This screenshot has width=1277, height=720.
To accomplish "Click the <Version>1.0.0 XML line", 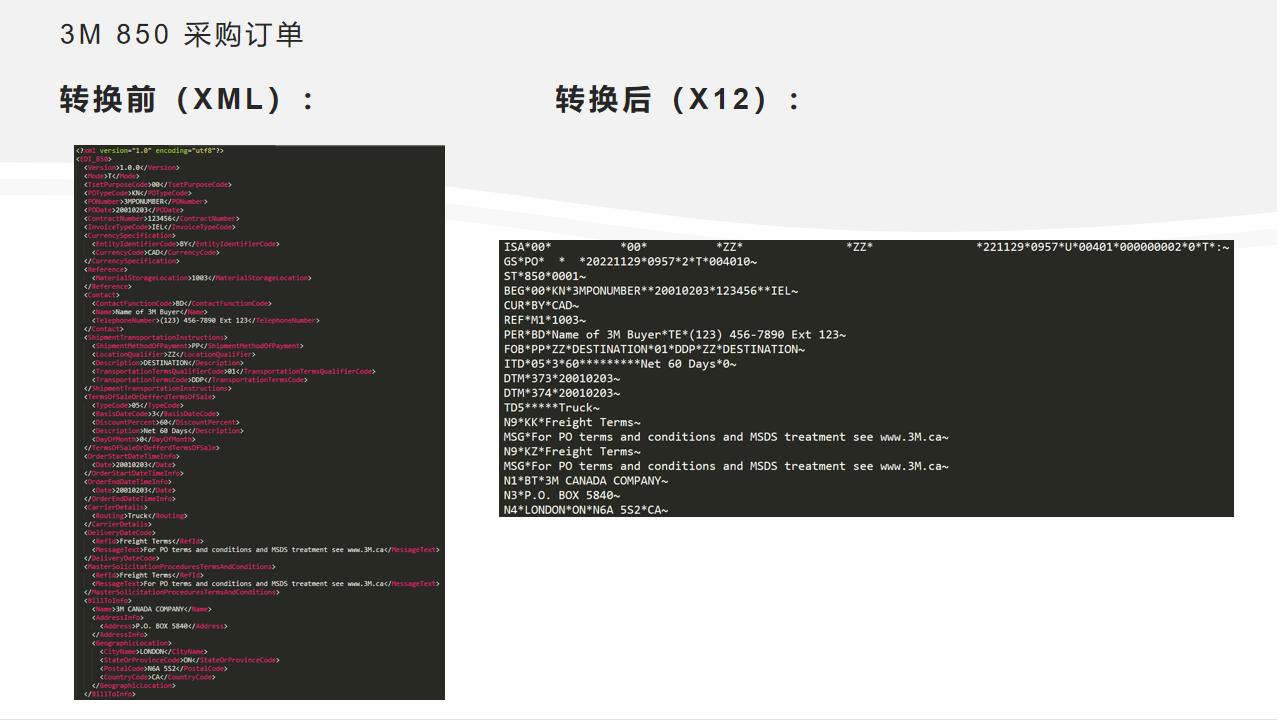I will [x=132, y=167].
